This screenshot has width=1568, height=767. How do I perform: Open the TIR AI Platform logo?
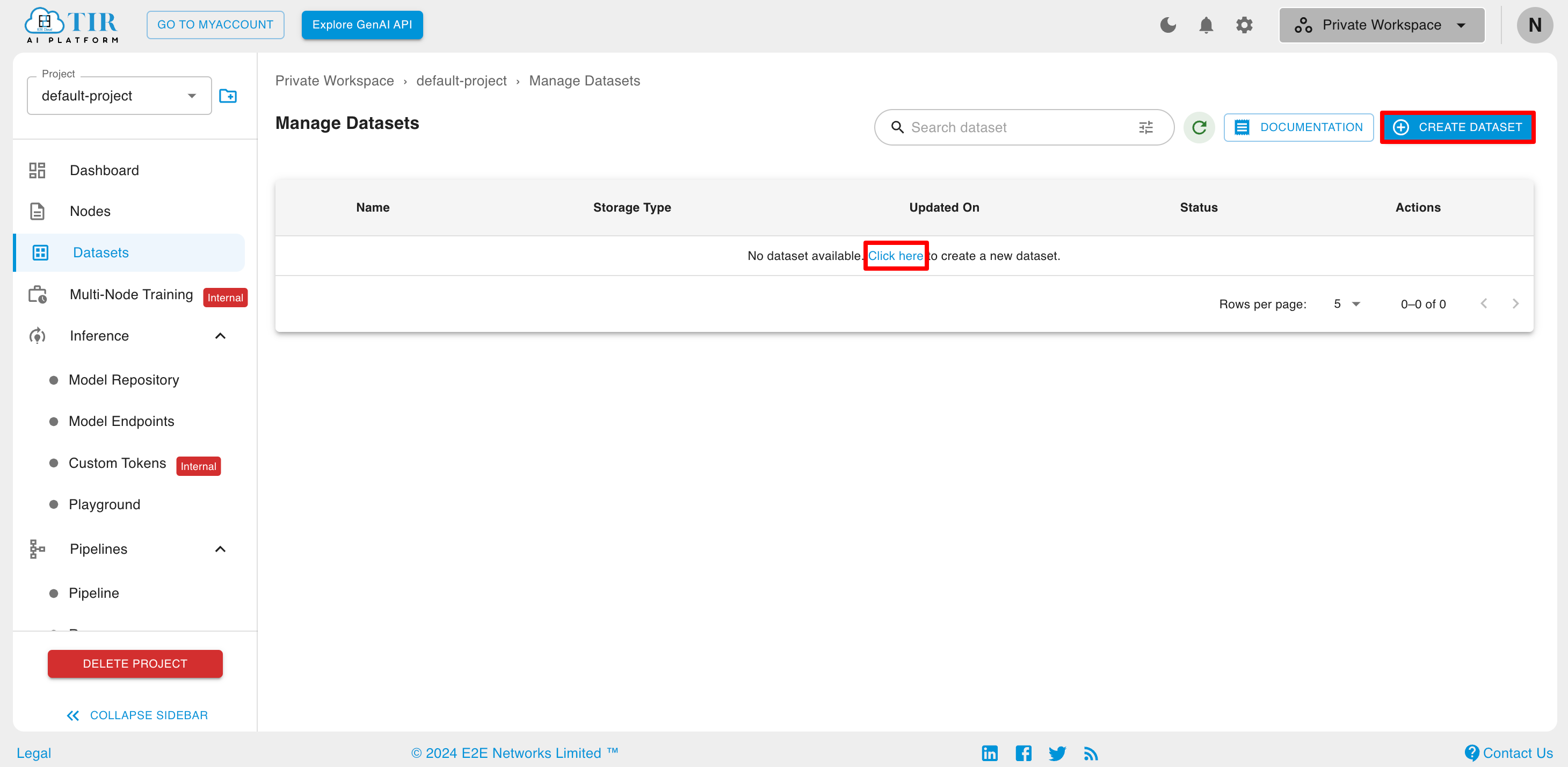pos(72,26)
